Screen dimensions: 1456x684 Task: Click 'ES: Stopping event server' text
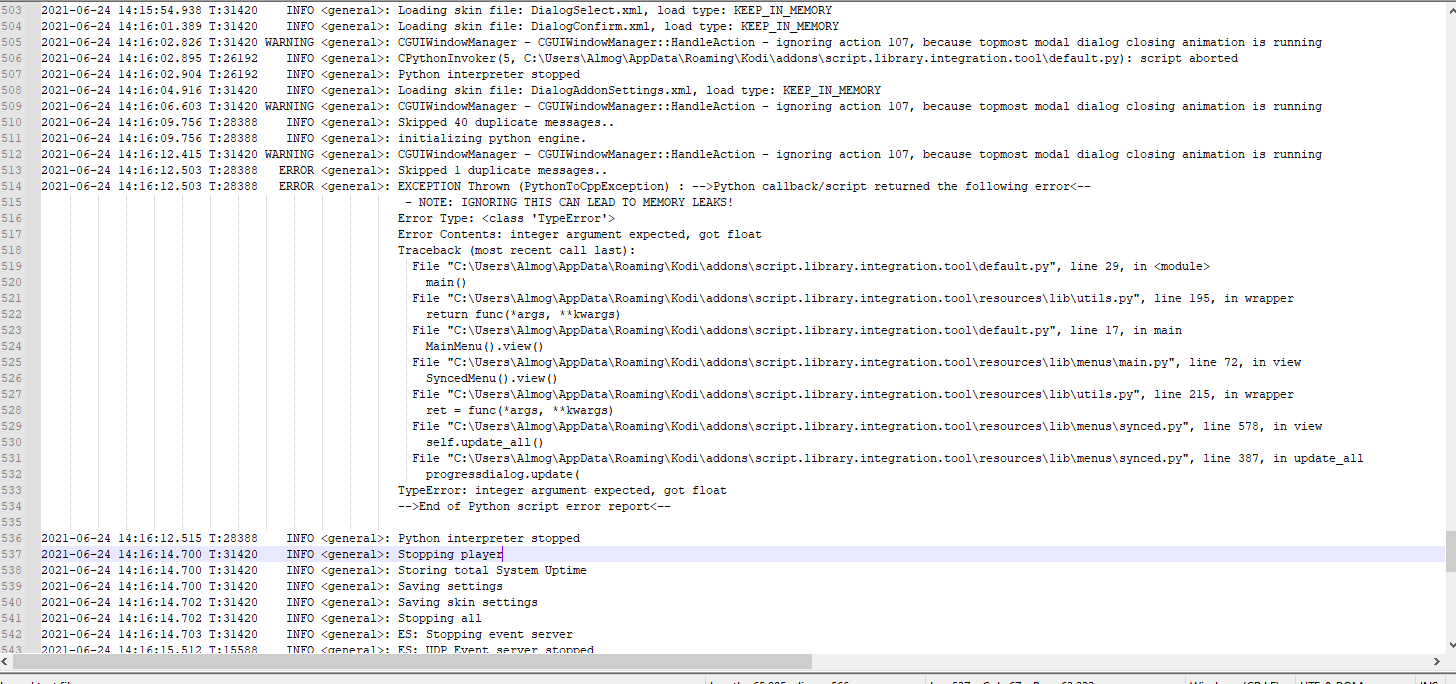click(x=485, y=635)
